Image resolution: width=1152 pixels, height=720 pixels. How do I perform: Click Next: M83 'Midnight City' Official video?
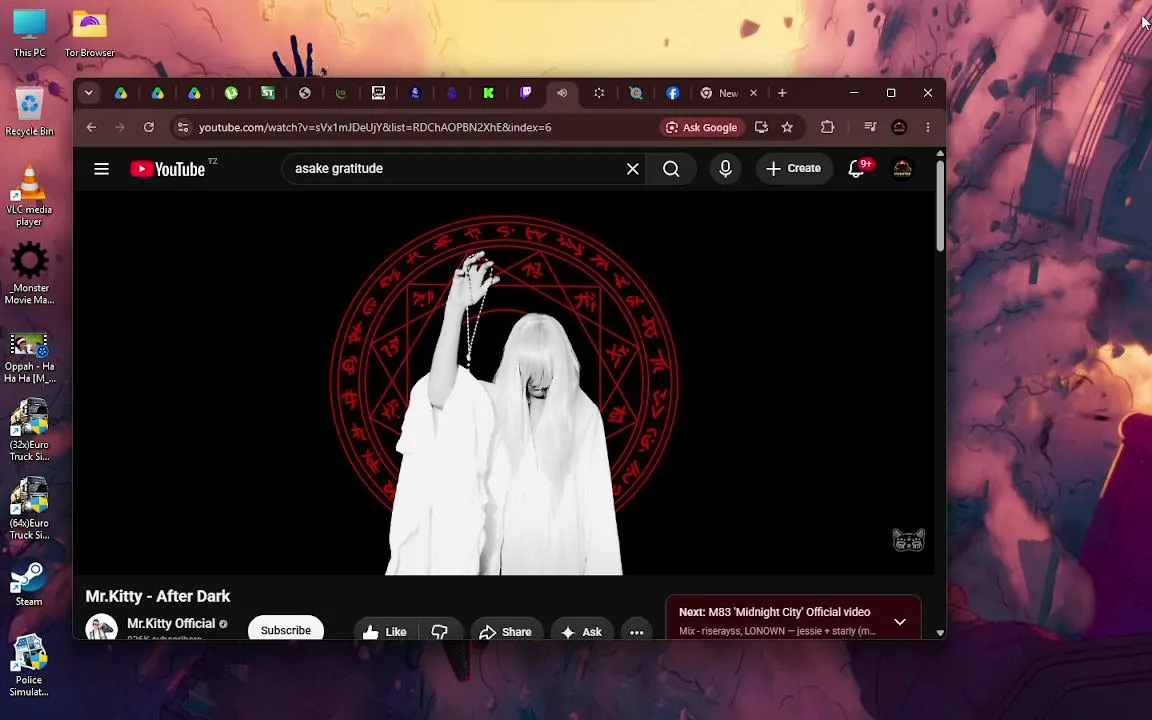(774, 612)
